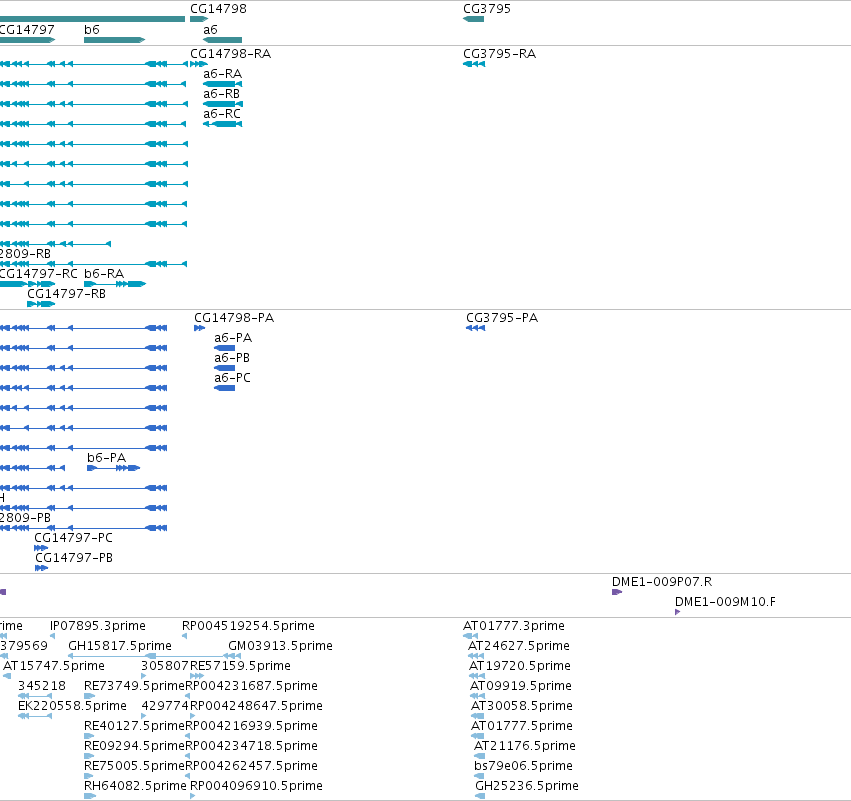Open the b6-RA transcript label
This screenshot has height=801, width=851.
pos(104,274)
